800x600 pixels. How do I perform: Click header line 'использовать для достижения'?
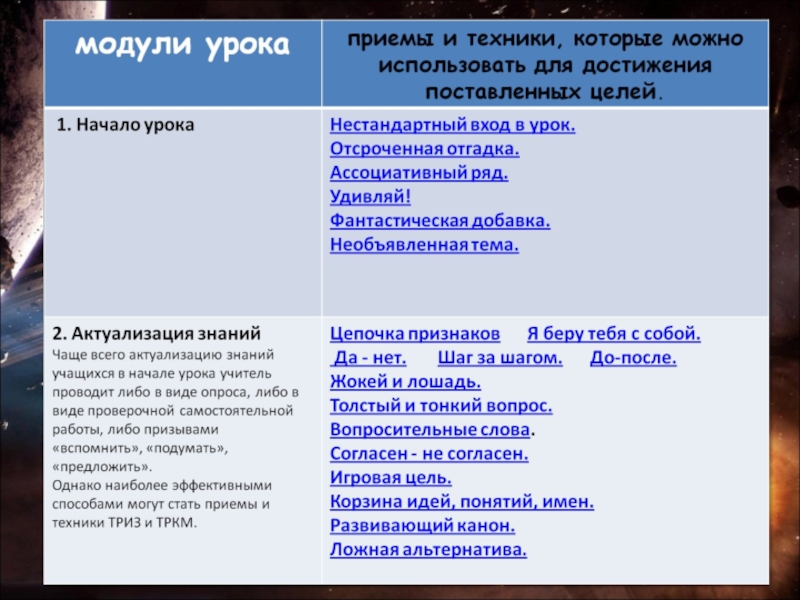[x=545, y=65]
